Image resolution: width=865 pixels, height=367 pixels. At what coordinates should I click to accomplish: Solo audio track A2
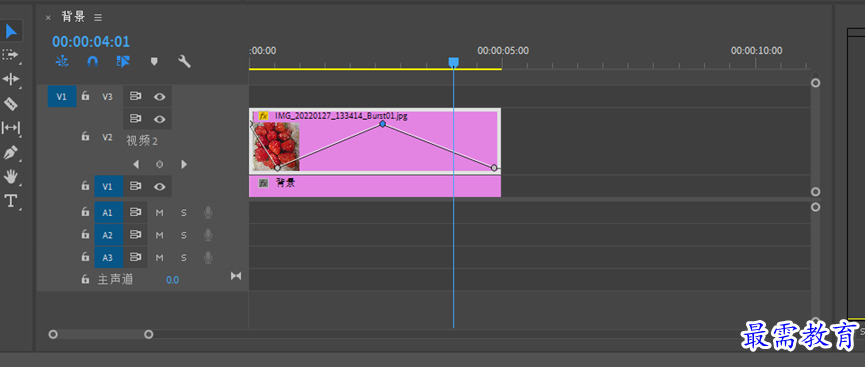click(184, 235)
